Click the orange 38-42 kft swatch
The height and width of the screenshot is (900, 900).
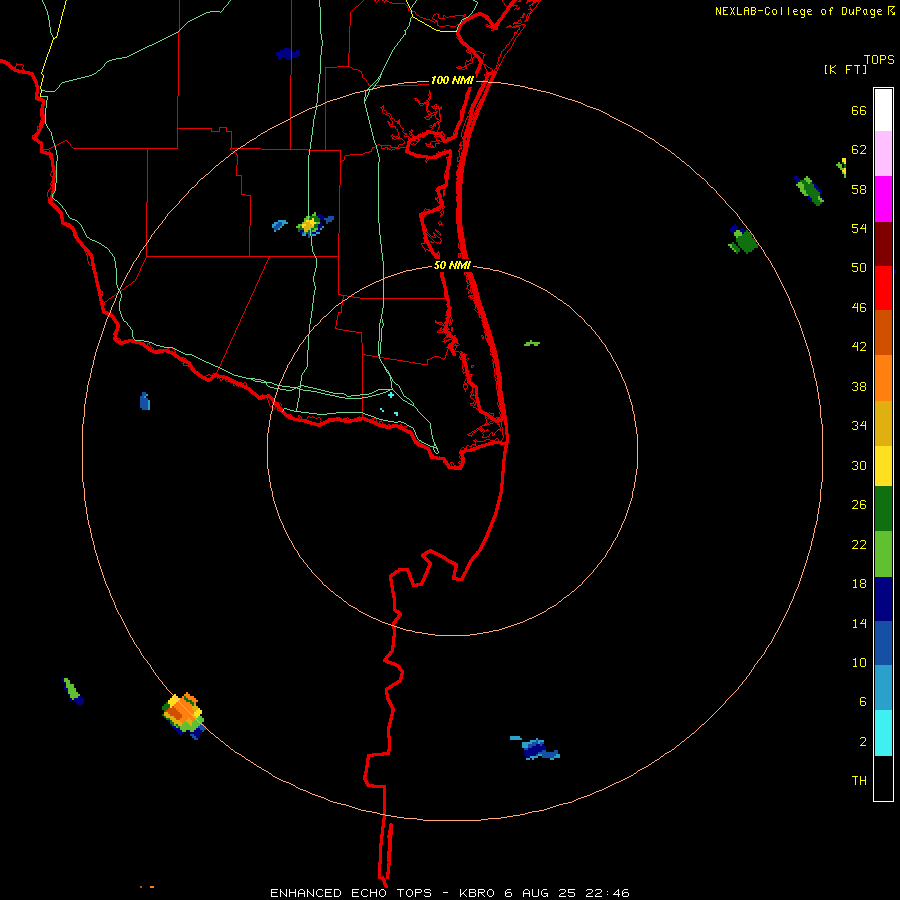(883, 378)
